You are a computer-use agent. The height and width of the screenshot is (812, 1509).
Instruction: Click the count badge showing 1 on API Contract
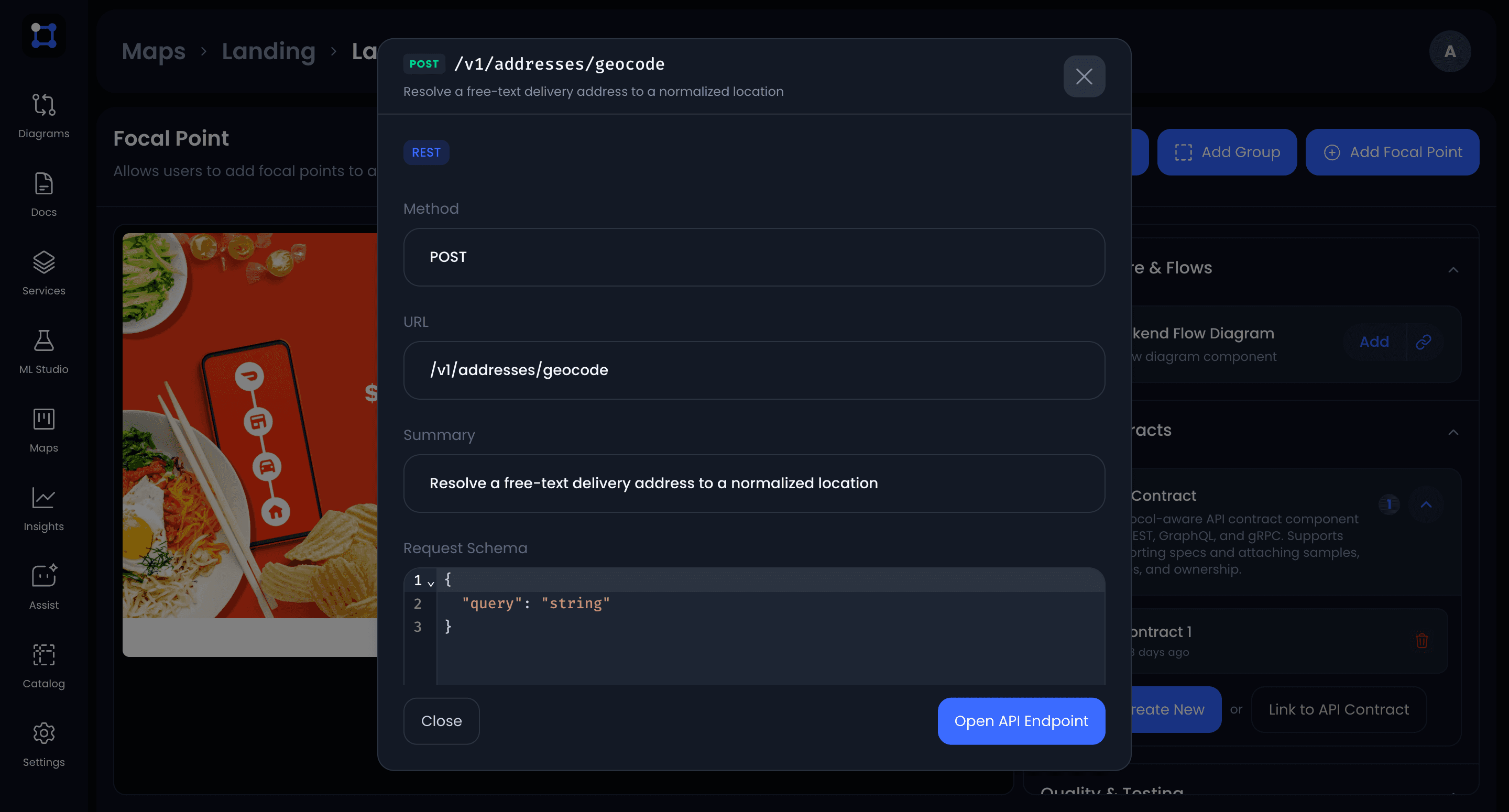(x=1389, y=504)
